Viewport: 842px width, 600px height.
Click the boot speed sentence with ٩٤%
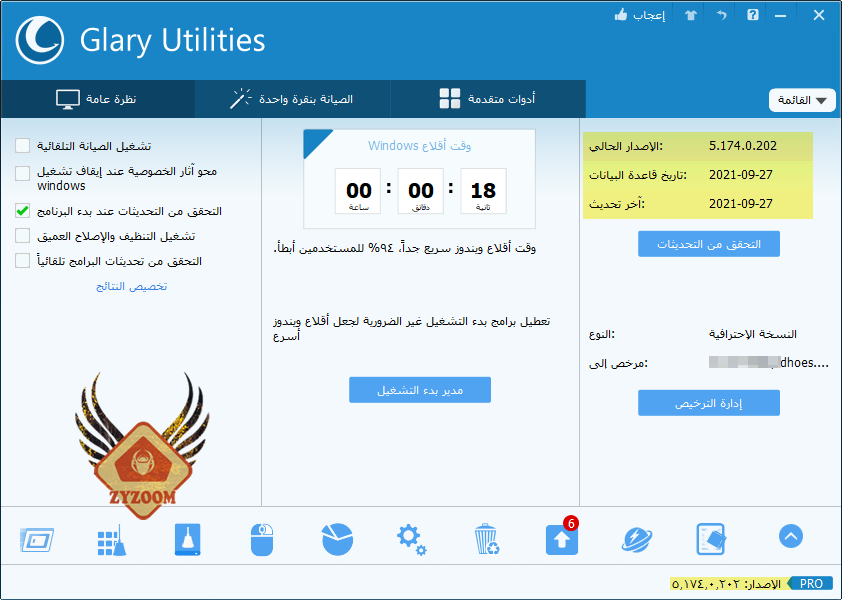[x=404, y=248]
